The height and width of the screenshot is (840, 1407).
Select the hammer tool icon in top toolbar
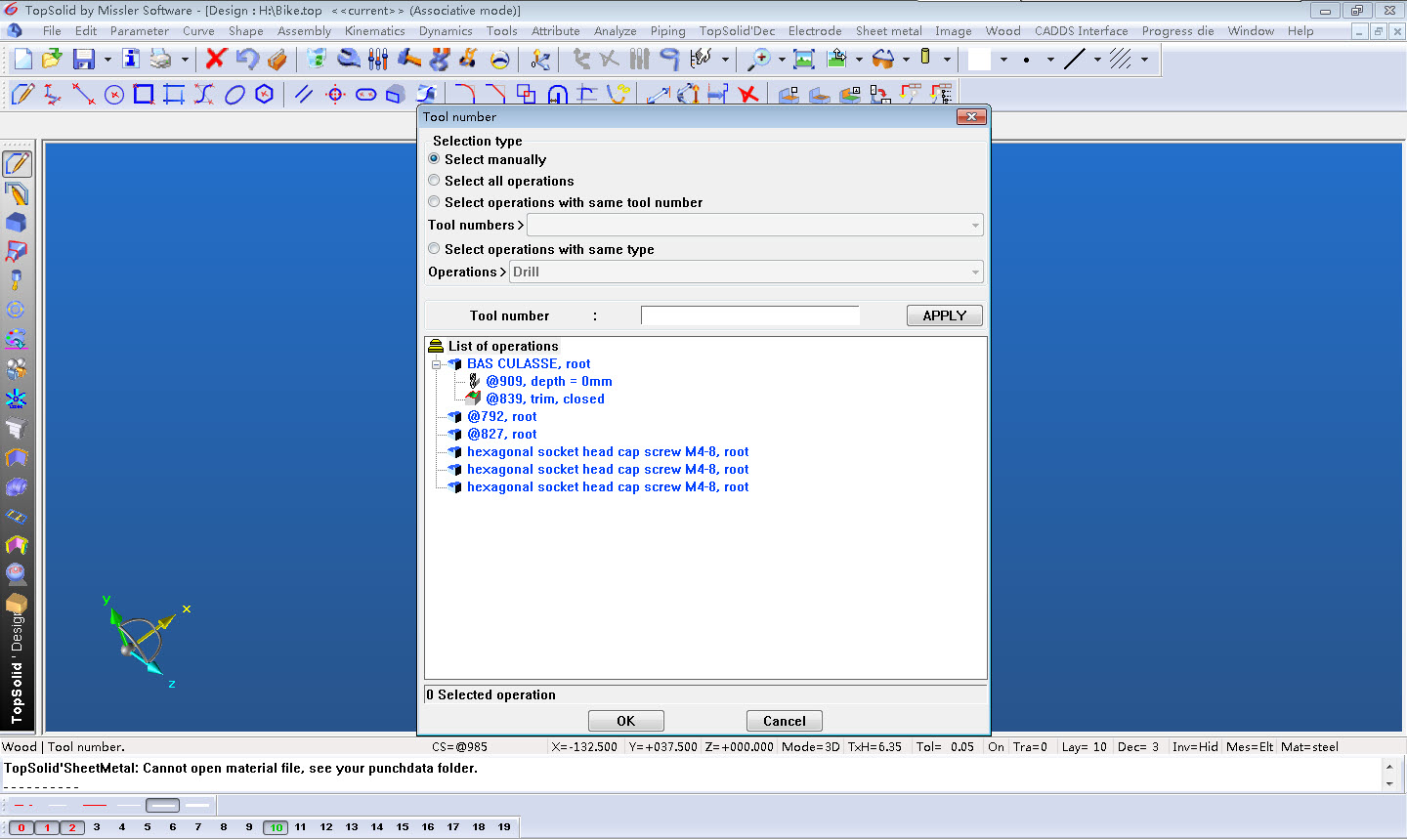tap(409, 59)
